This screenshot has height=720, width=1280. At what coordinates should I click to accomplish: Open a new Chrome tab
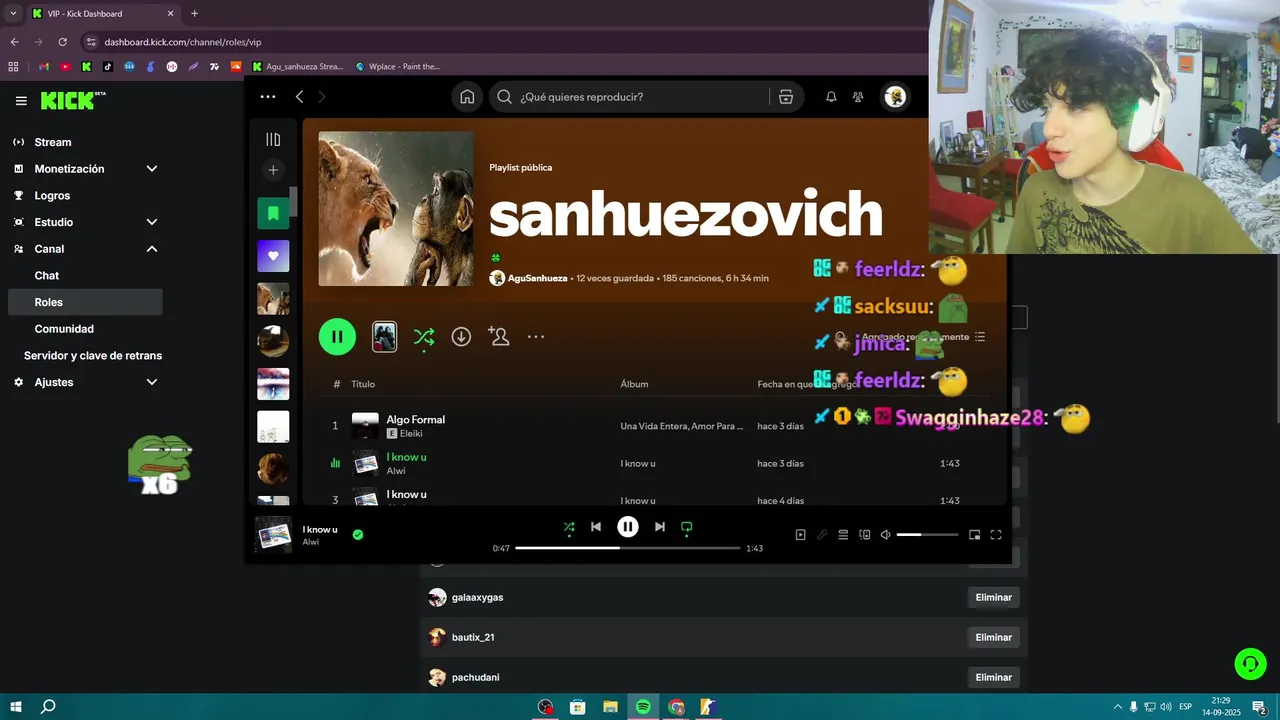(x=194, y=13)
